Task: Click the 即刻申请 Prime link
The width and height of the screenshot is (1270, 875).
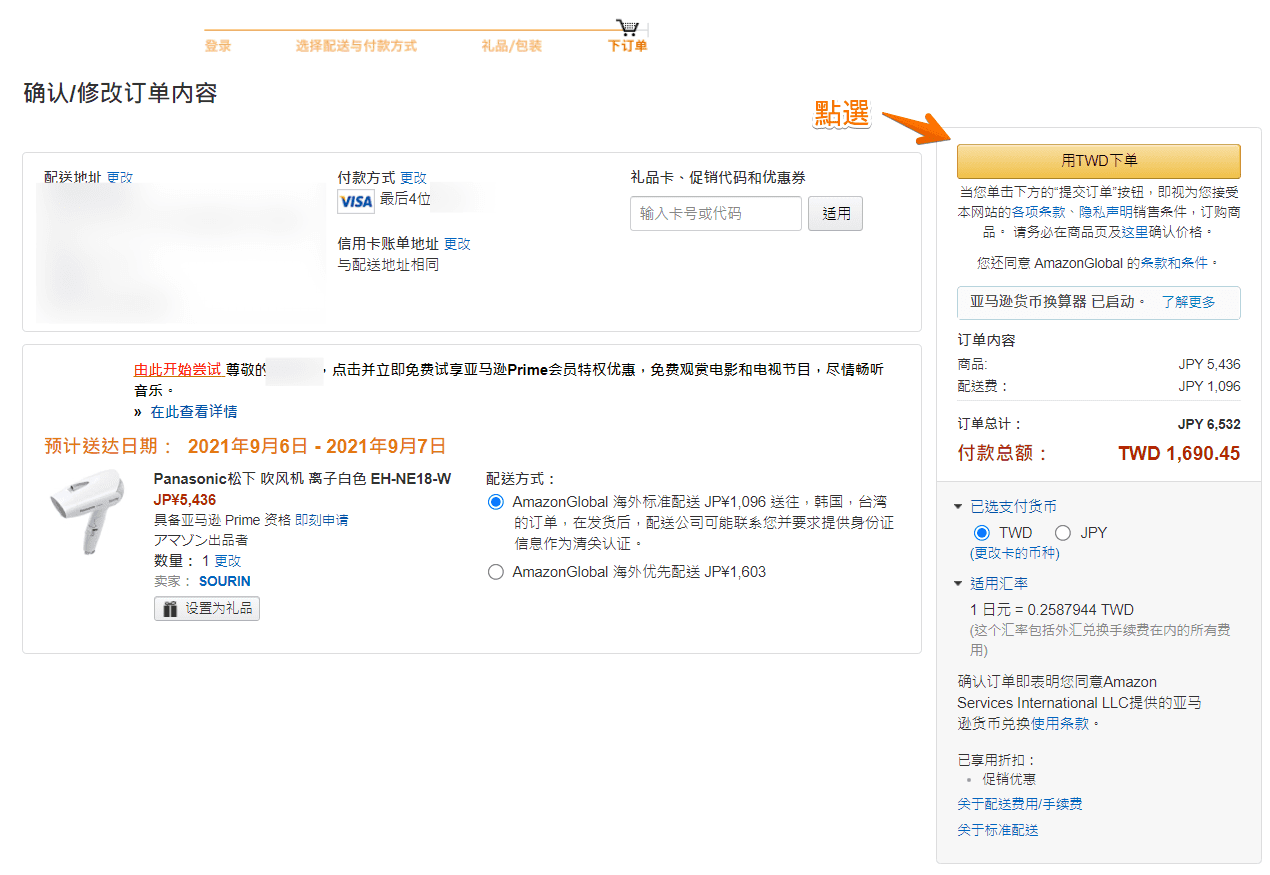Action: point(322,520)
